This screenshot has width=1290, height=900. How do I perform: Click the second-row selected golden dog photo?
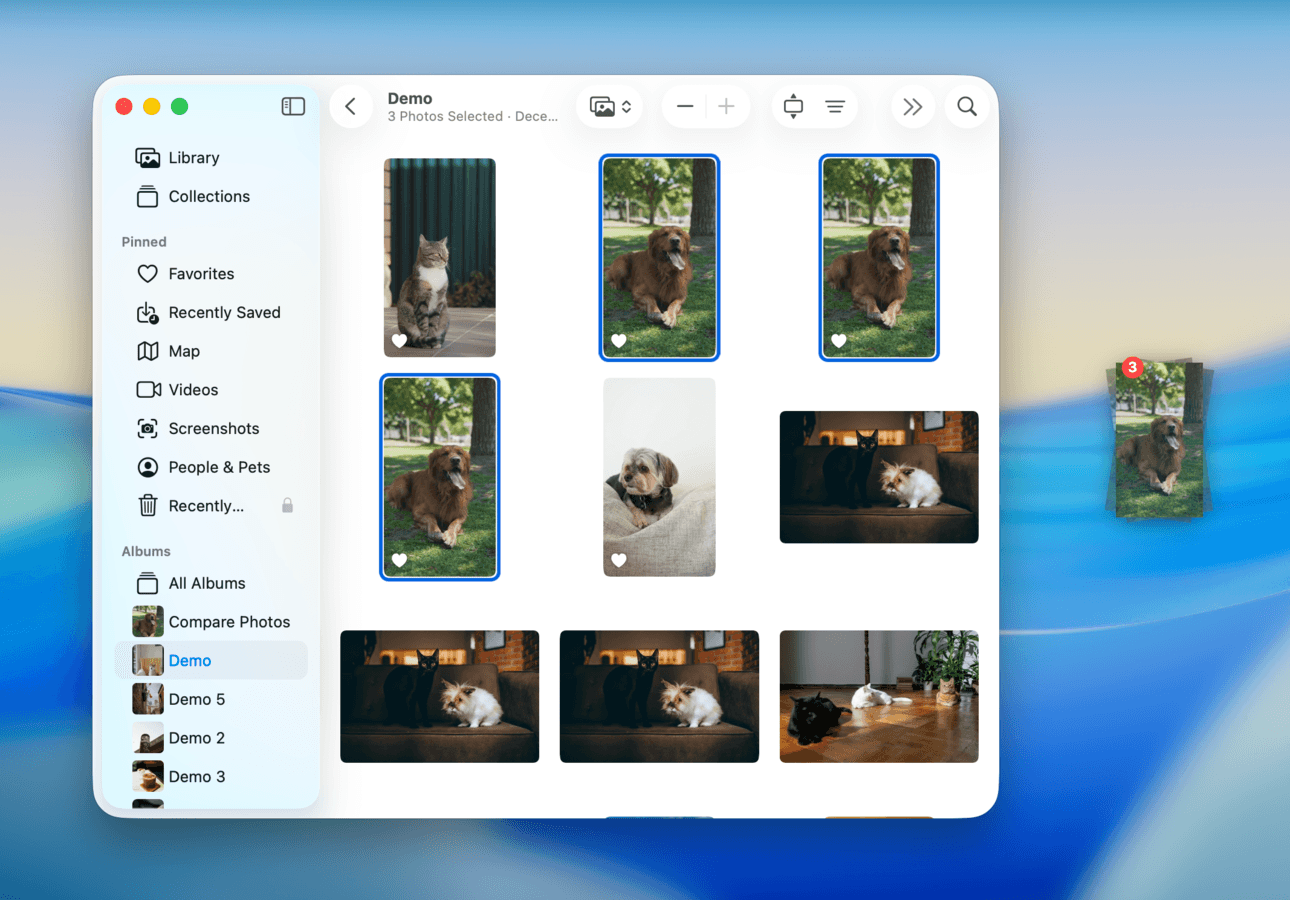coord(440,477)
